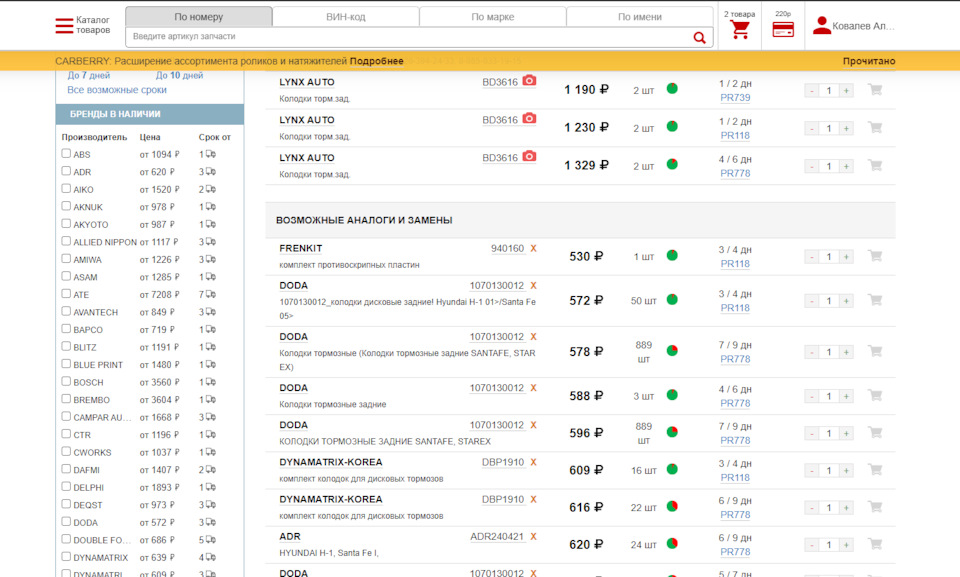Click delivery probability indicator for DODA 578 ₽

click(672, 350)
